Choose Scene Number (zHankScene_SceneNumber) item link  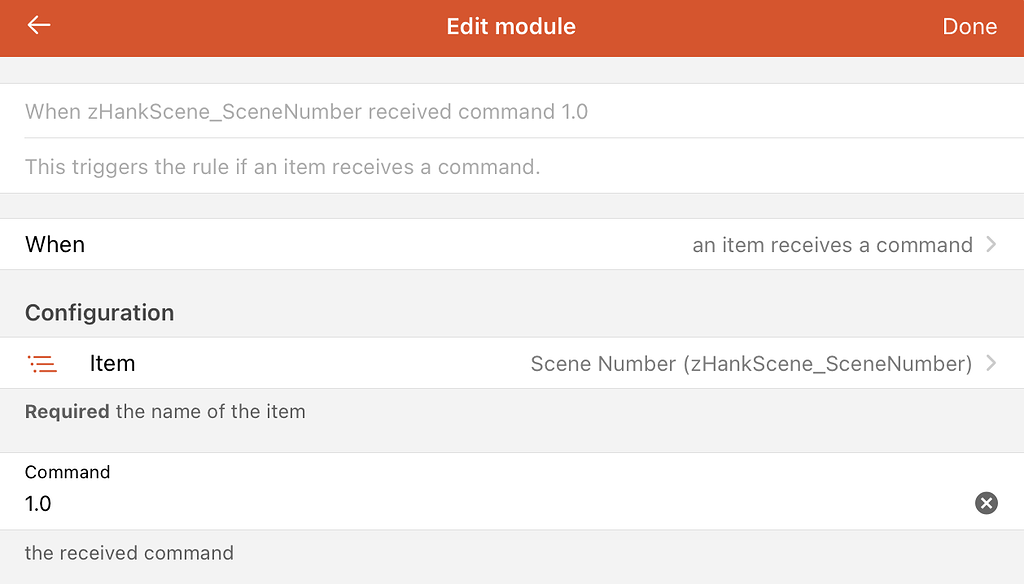tap(750, 363)
